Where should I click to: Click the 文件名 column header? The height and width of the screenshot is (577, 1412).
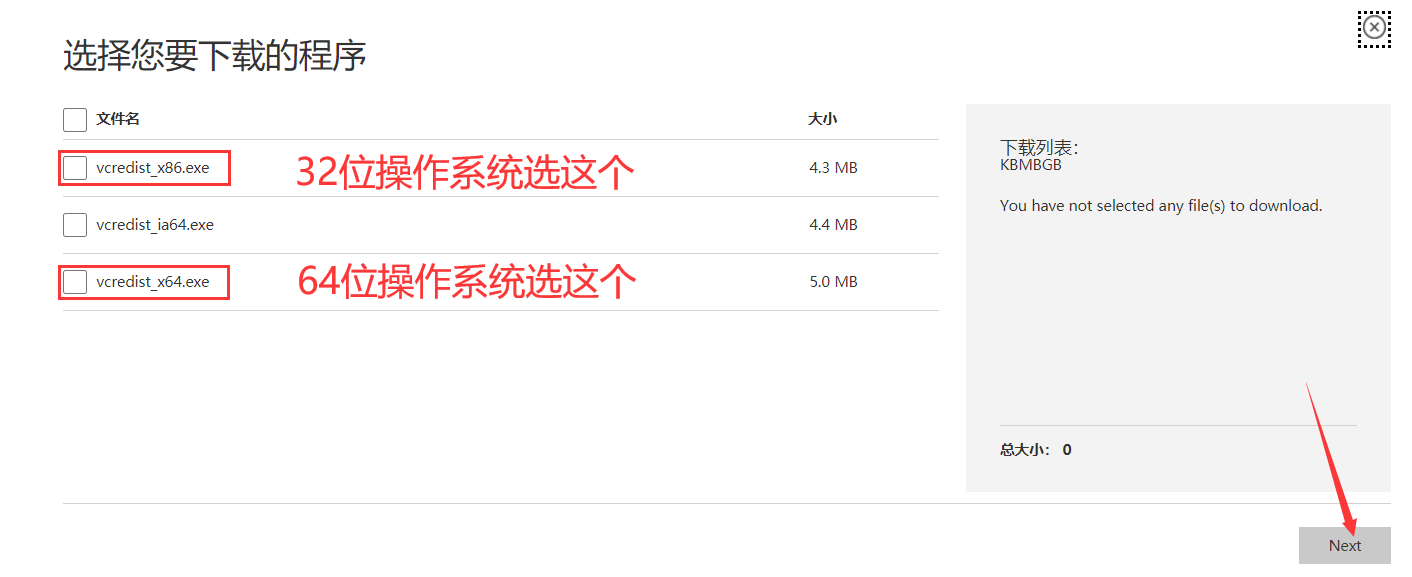point(118,119)
